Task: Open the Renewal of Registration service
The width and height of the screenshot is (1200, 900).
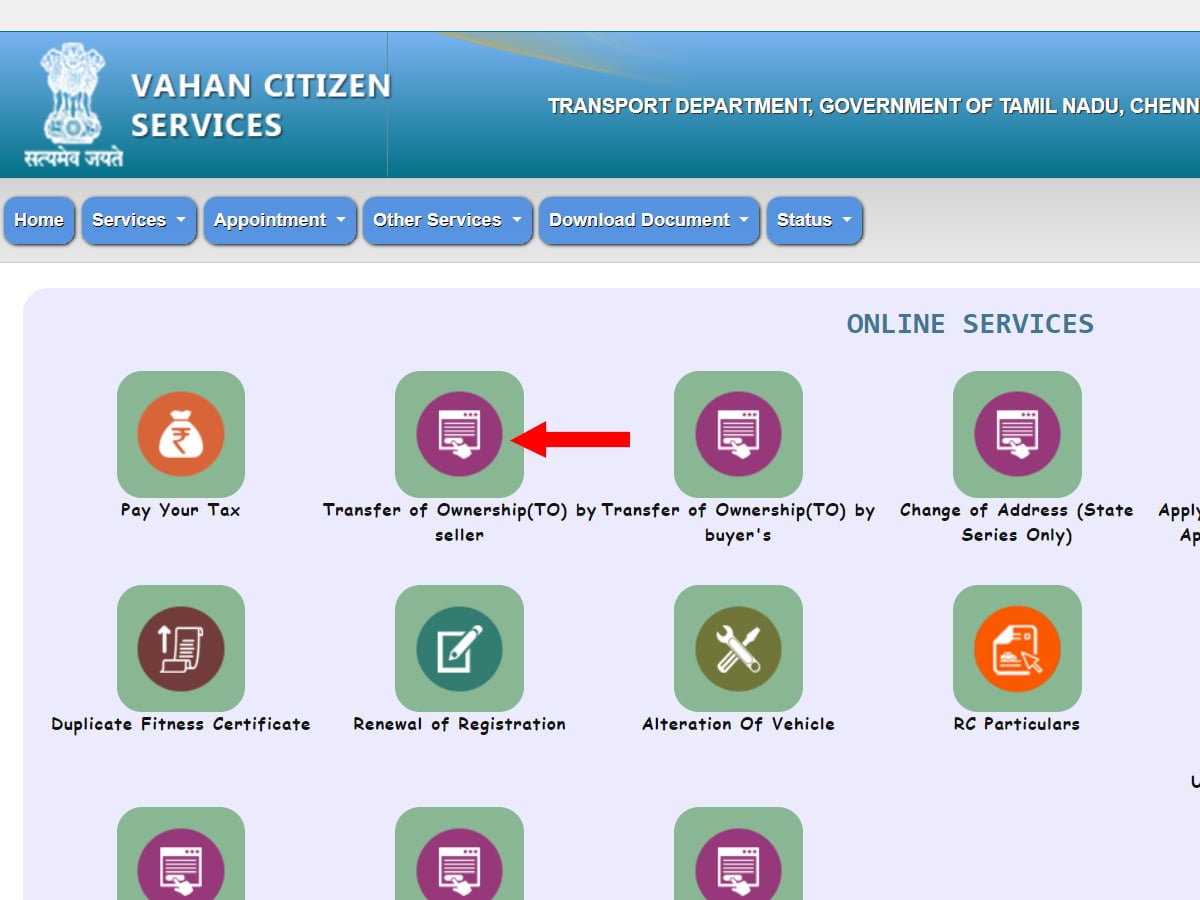Action: tap(460, 648)
